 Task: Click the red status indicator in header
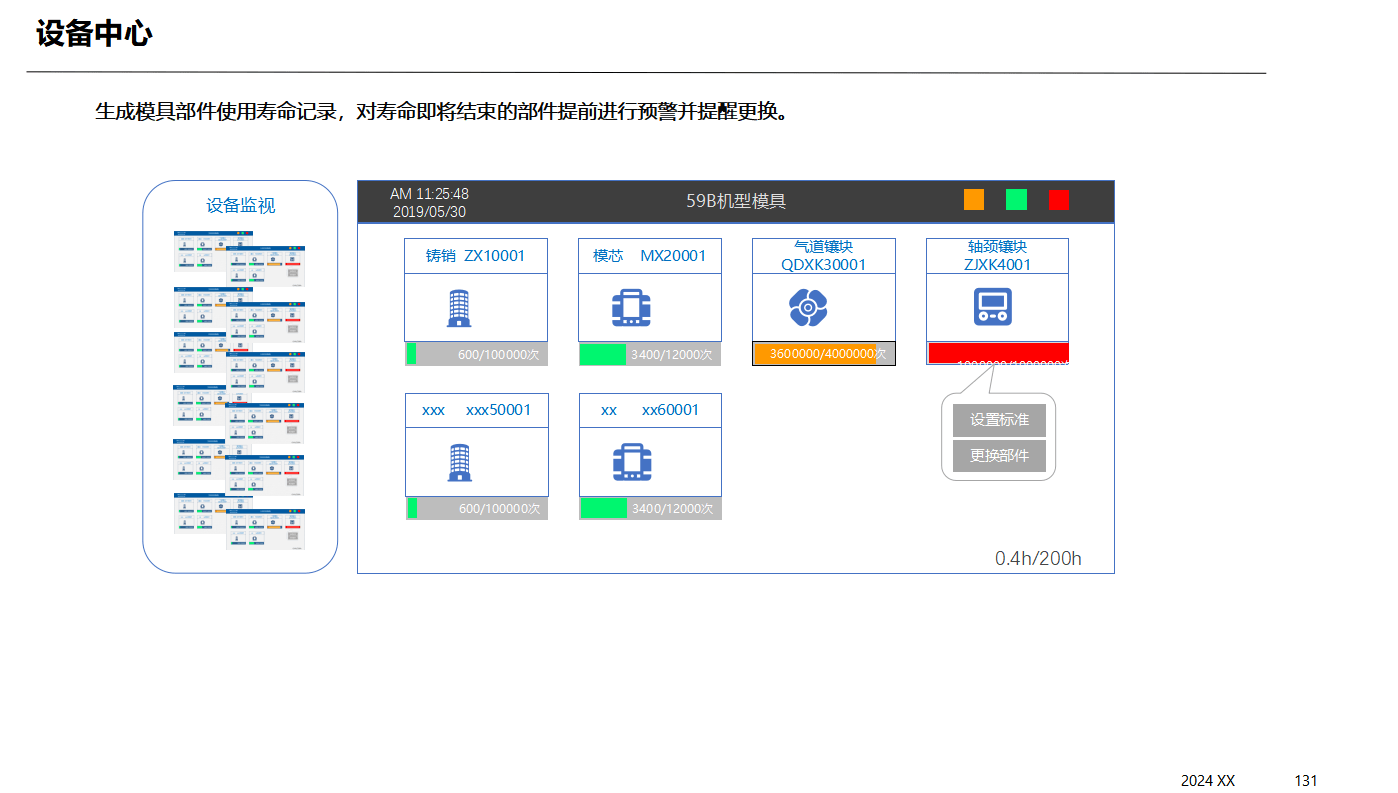point(1059,199)
